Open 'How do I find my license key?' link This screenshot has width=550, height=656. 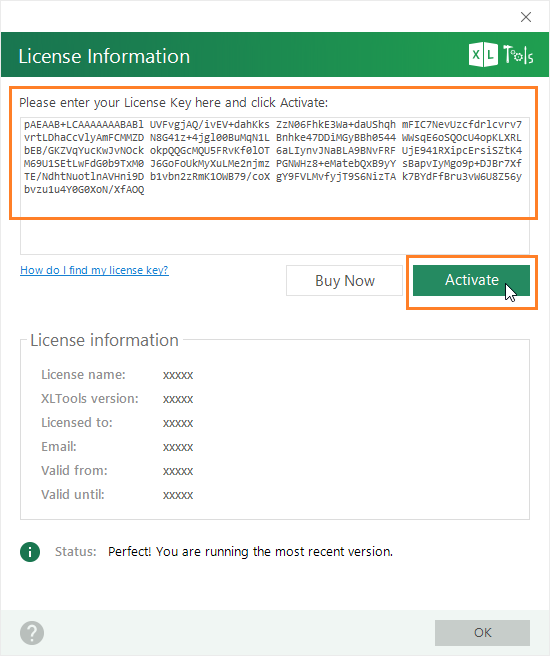click(x=94, y=270)
